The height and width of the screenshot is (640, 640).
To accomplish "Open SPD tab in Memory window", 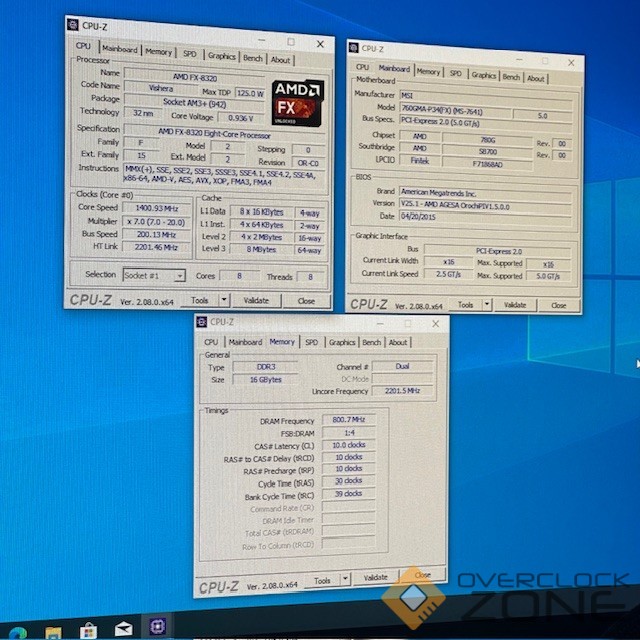I will tap(312, 342).
